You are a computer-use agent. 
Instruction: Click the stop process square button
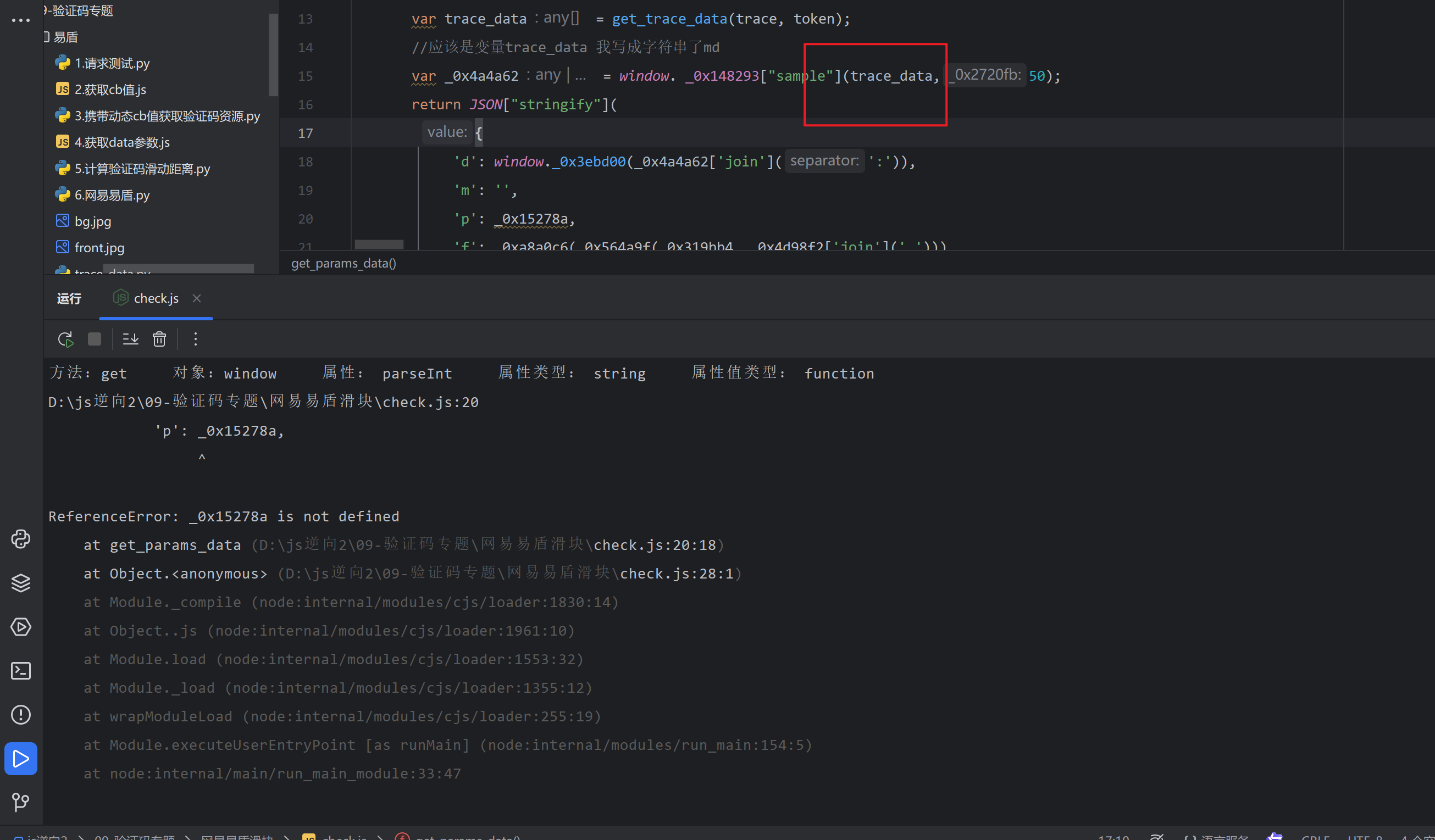95,339
